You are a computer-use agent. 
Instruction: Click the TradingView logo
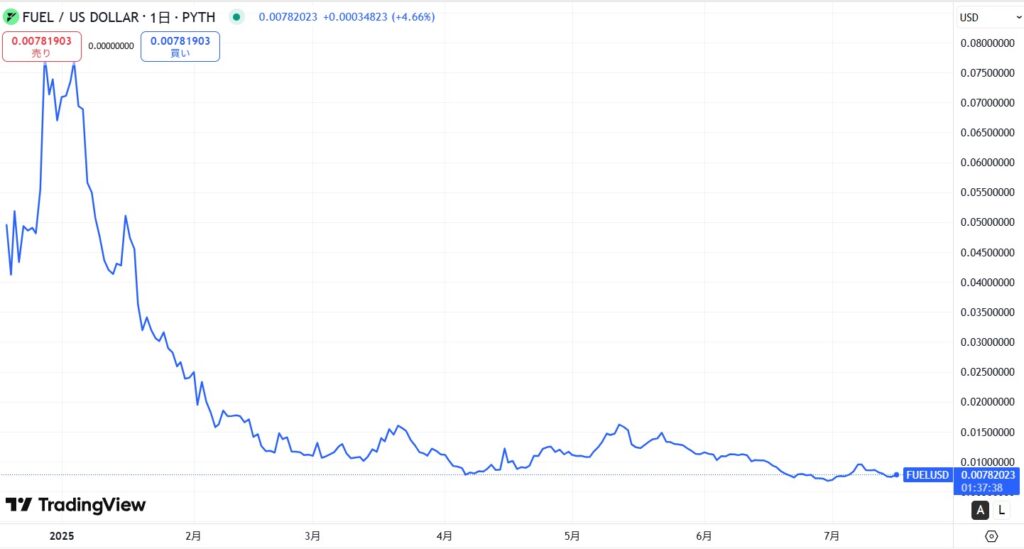coord(76,505)
